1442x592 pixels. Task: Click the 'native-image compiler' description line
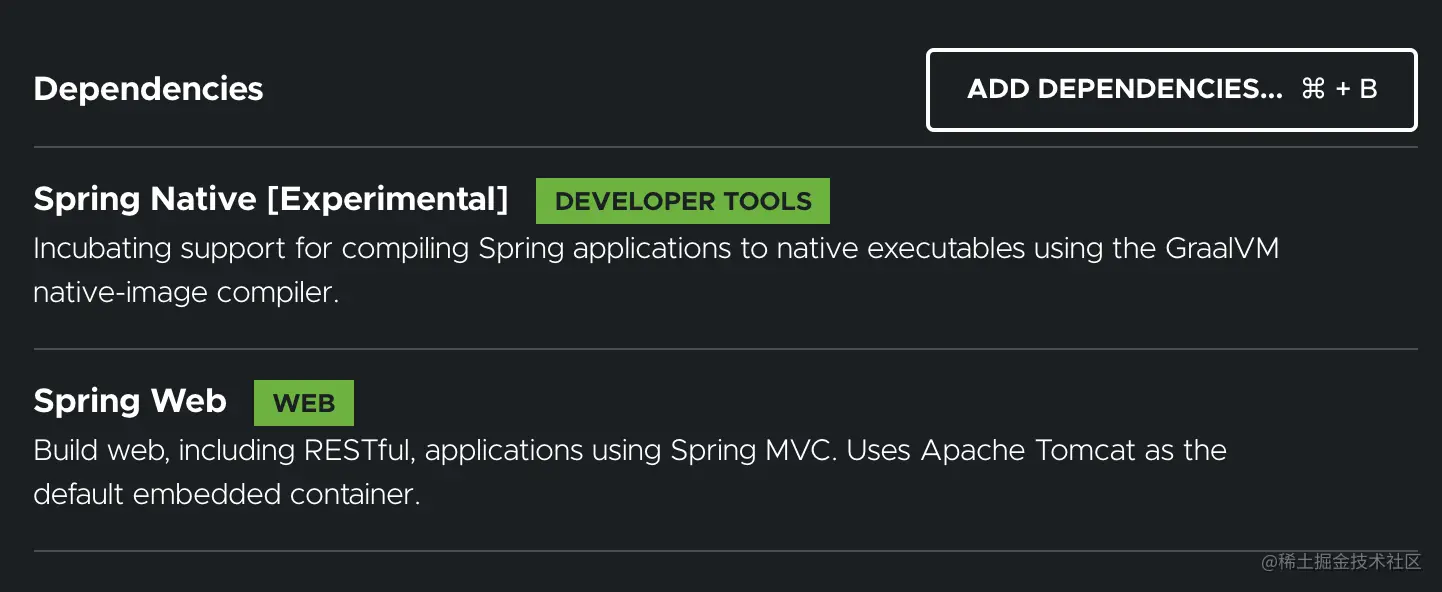point(186,293)
